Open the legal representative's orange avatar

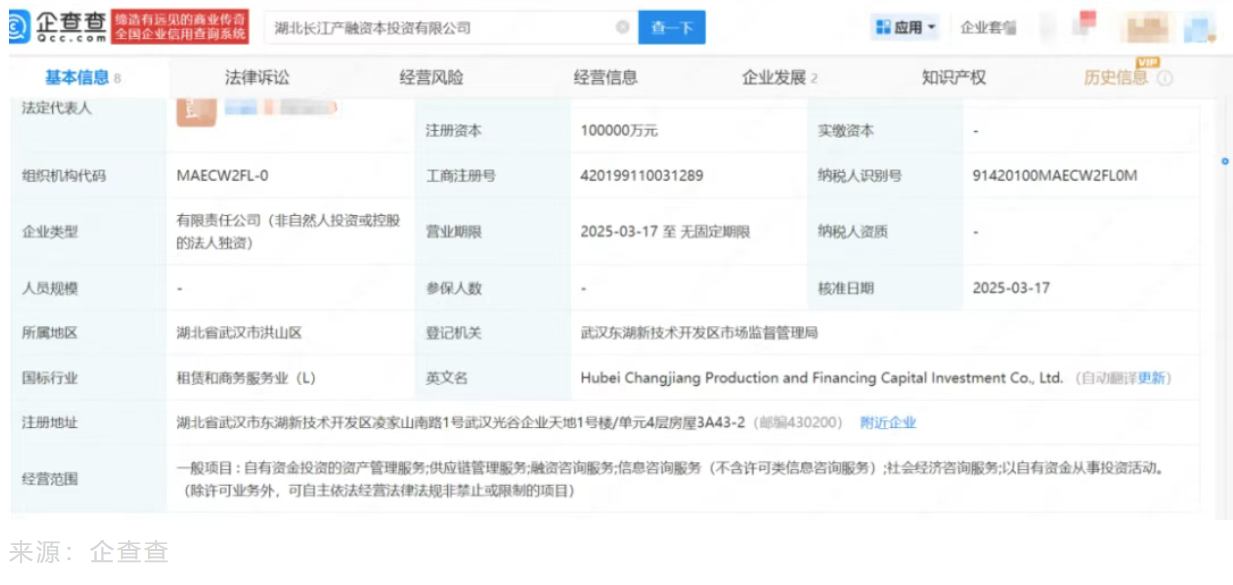point(196,112)
